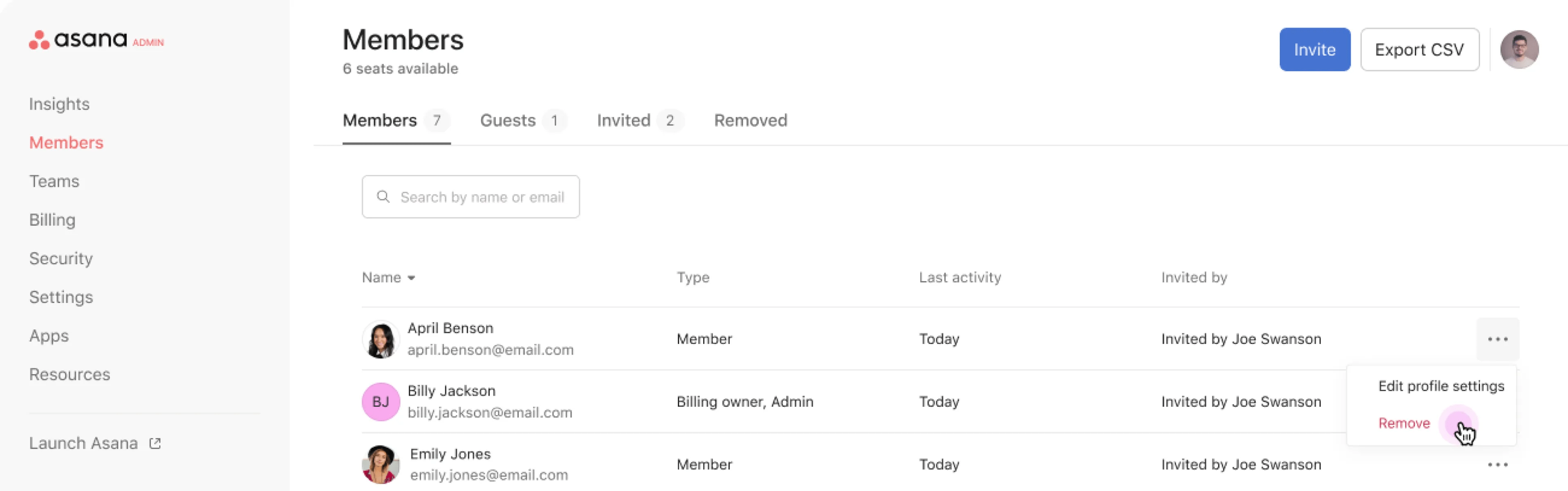Click the Launch Asana external-link icon
This screenshot has height=491, width=1568.
coord(155,444)
